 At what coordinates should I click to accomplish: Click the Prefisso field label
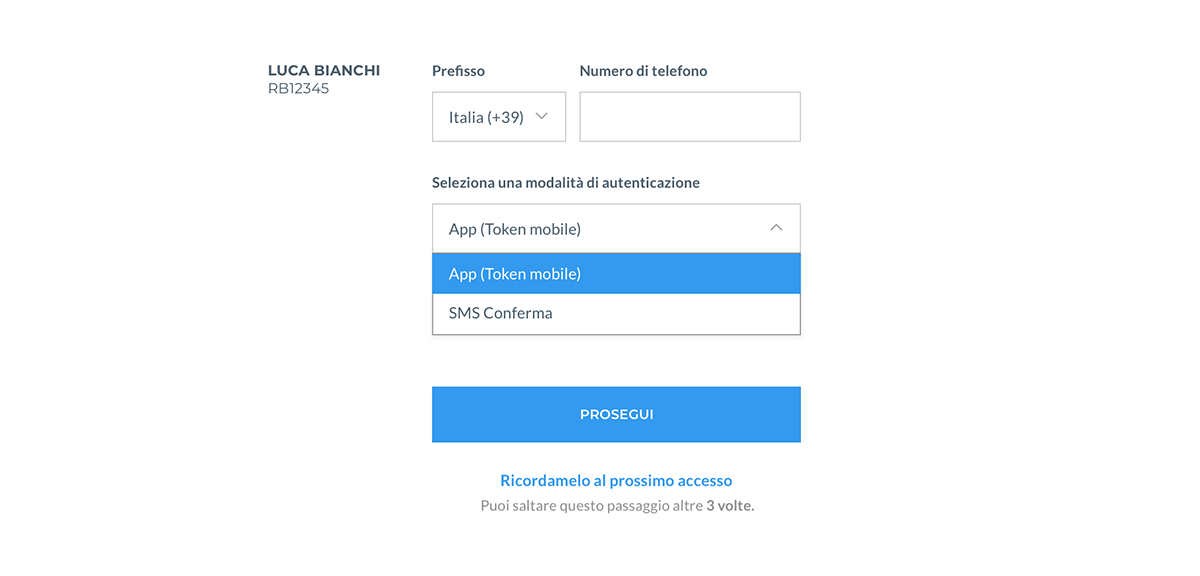(x=458, y=71)
